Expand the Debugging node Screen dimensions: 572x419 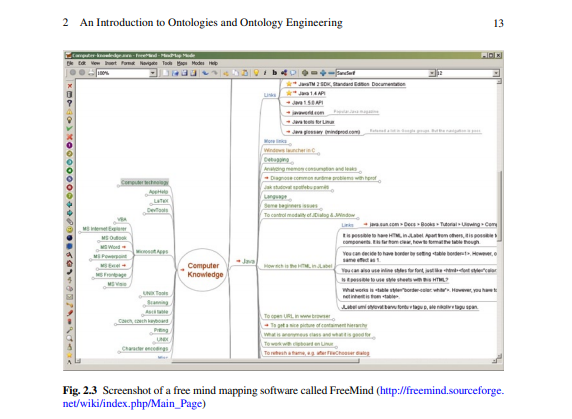[276, 160]
